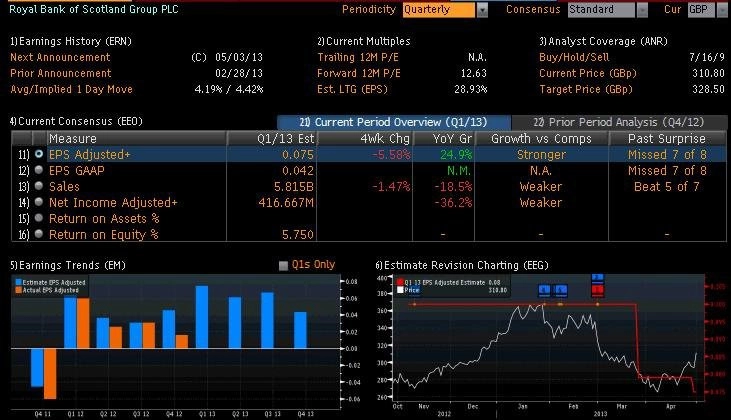Click the Target Price value 328.50
This screenshot has width=731, height=420.
[x=709, y=89]
